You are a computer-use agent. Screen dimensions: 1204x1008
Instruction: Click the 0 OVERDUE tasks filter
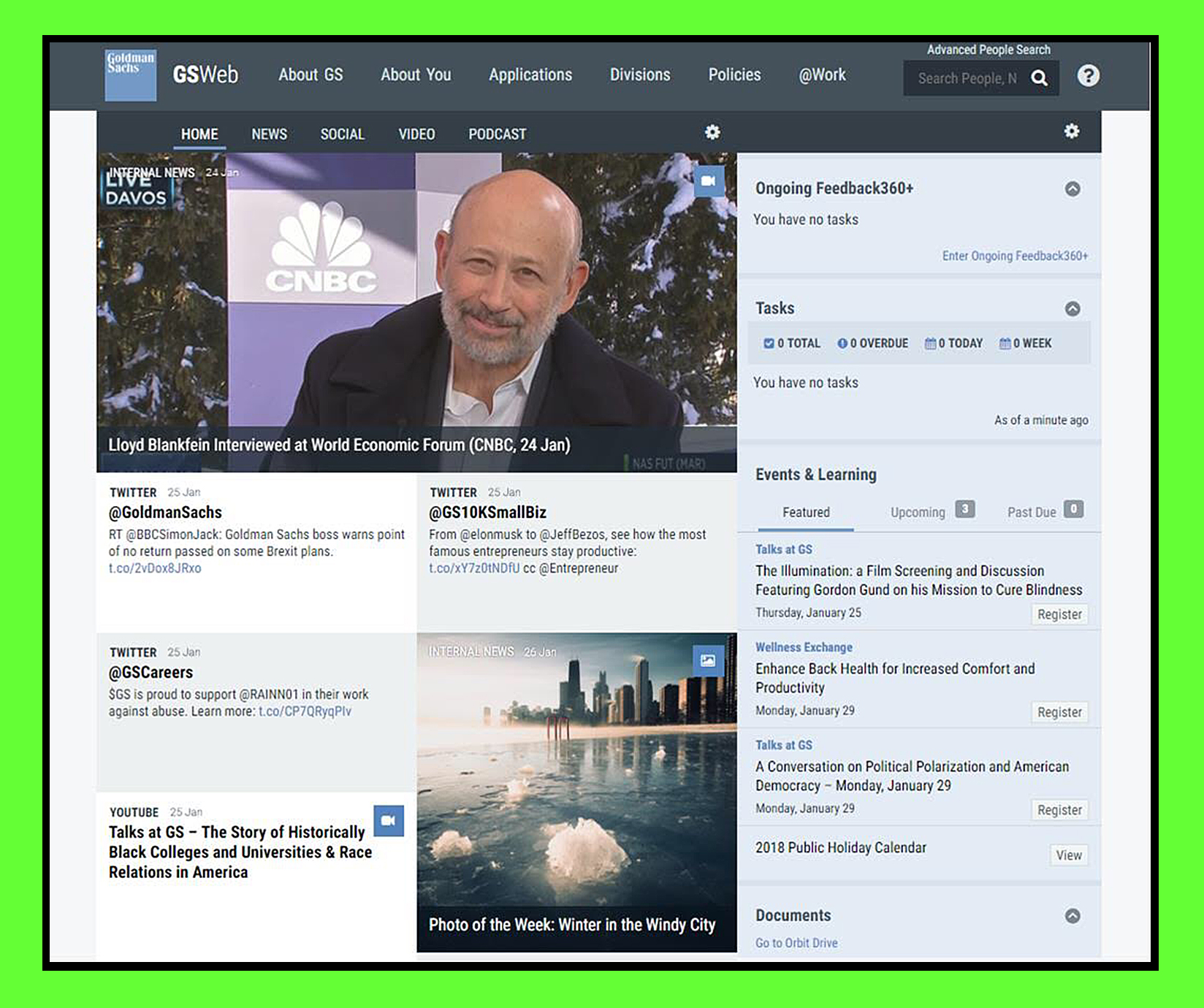click(873, 343)
